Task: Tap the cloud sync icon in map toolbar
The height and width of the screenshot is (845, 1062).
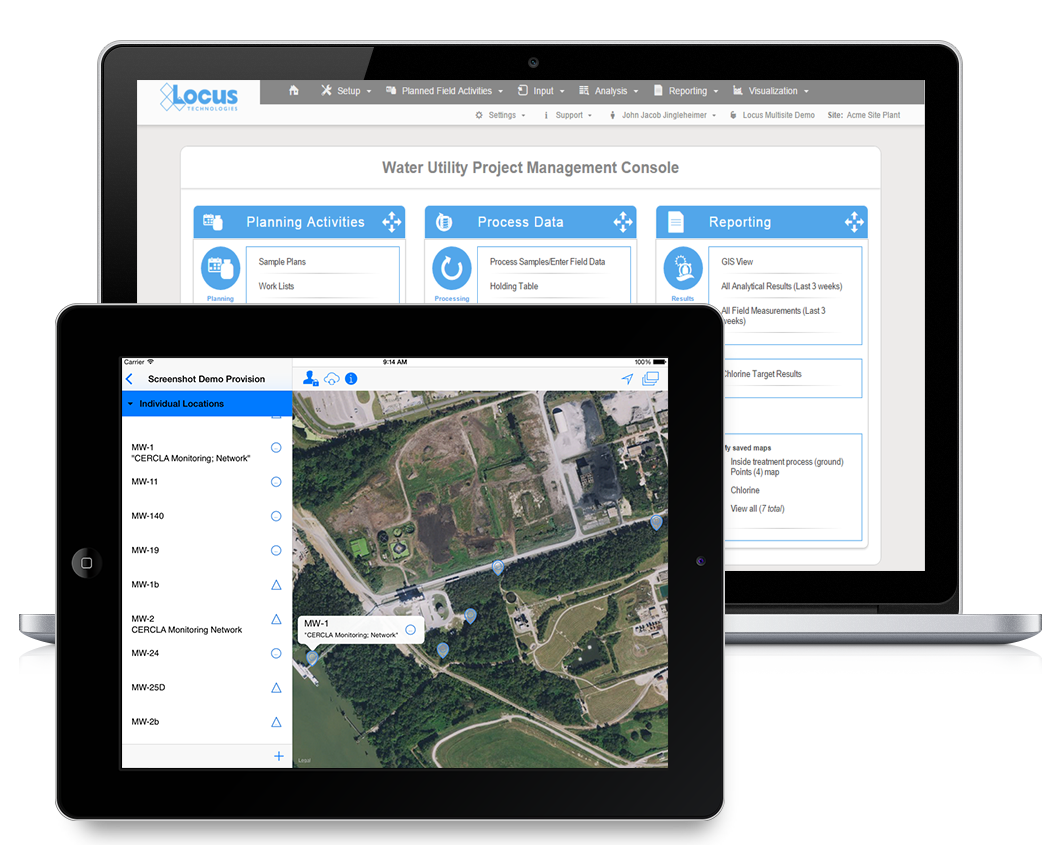Action: click(x=332, y=379)
